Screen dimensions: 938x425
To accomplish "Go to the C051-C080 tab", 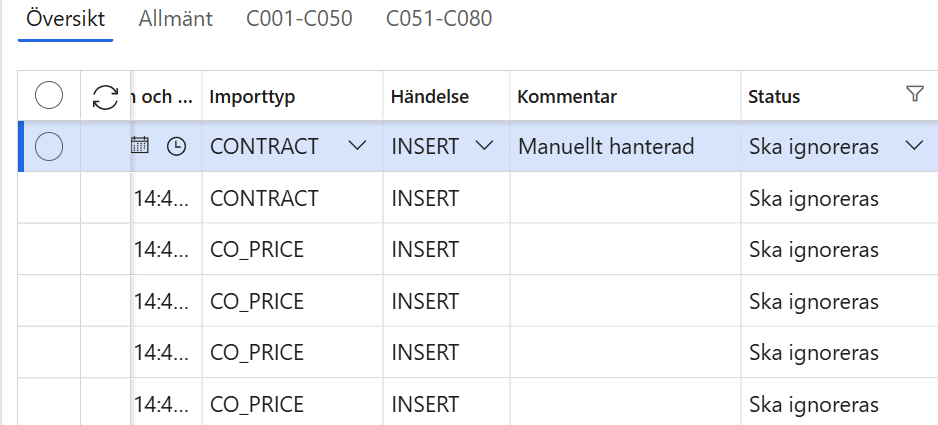I will pyautogui.click(x=439, y=19).
